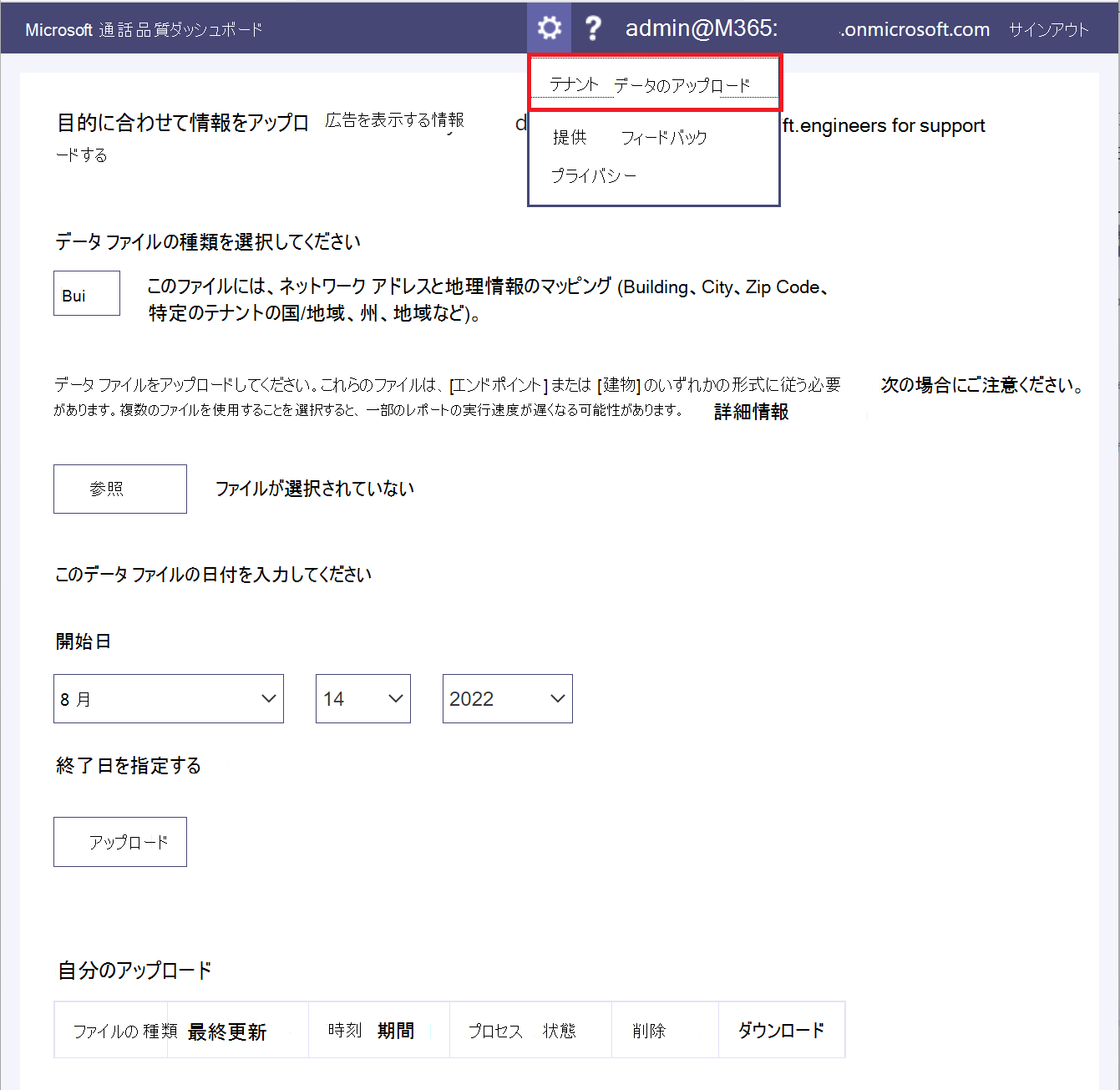Open the 8 月 start month dropdown
The height and width of the screenshot is (1090, 1120).
click(x=169, y=698)
